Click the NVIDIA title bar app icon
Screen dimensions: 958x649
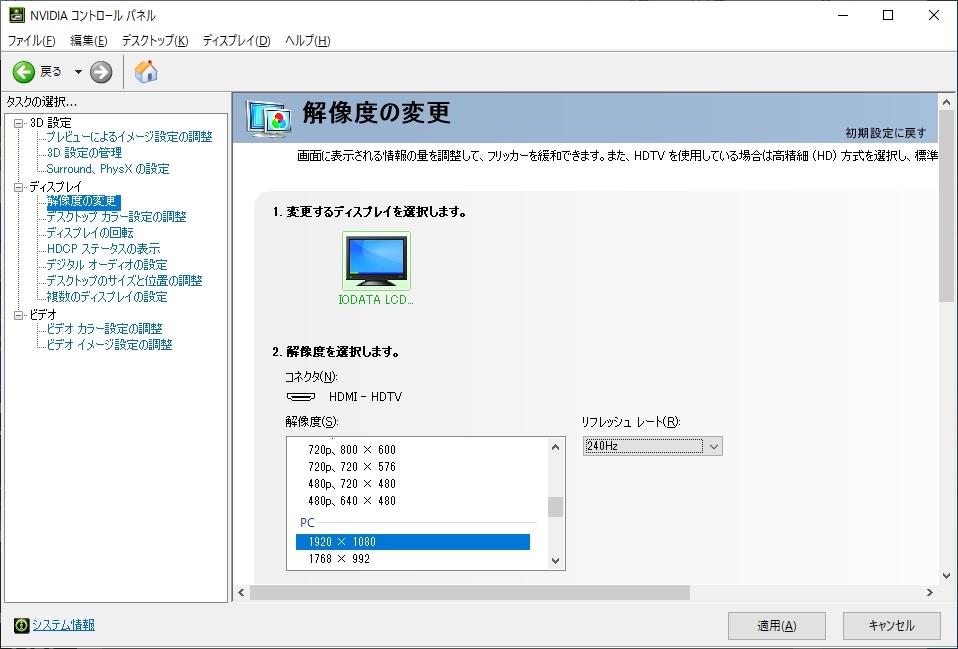(x=16, y=15)
